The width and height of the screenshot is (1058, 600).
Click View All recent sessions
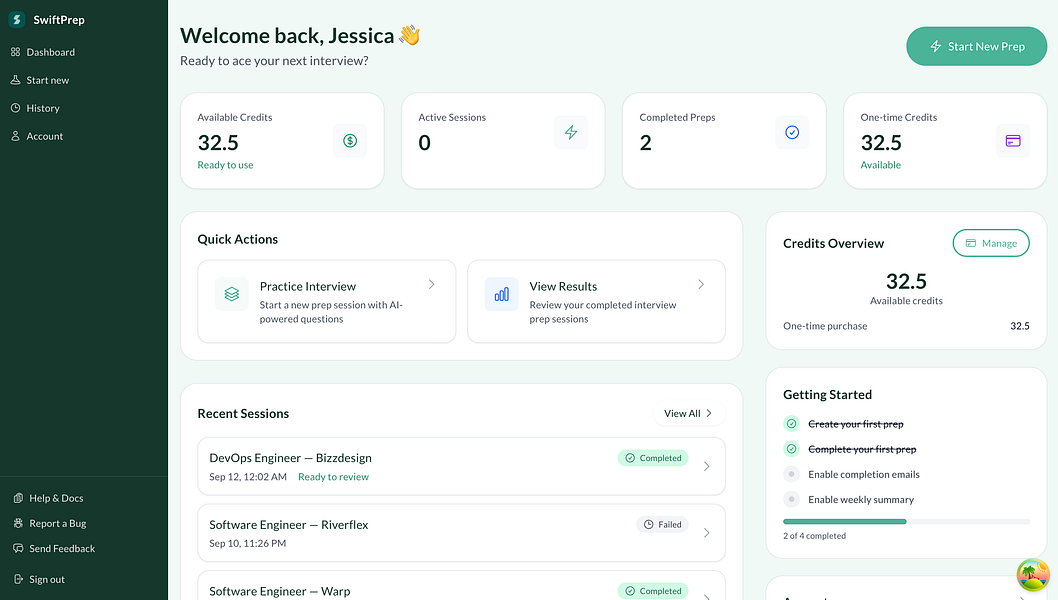pos(688,413)
